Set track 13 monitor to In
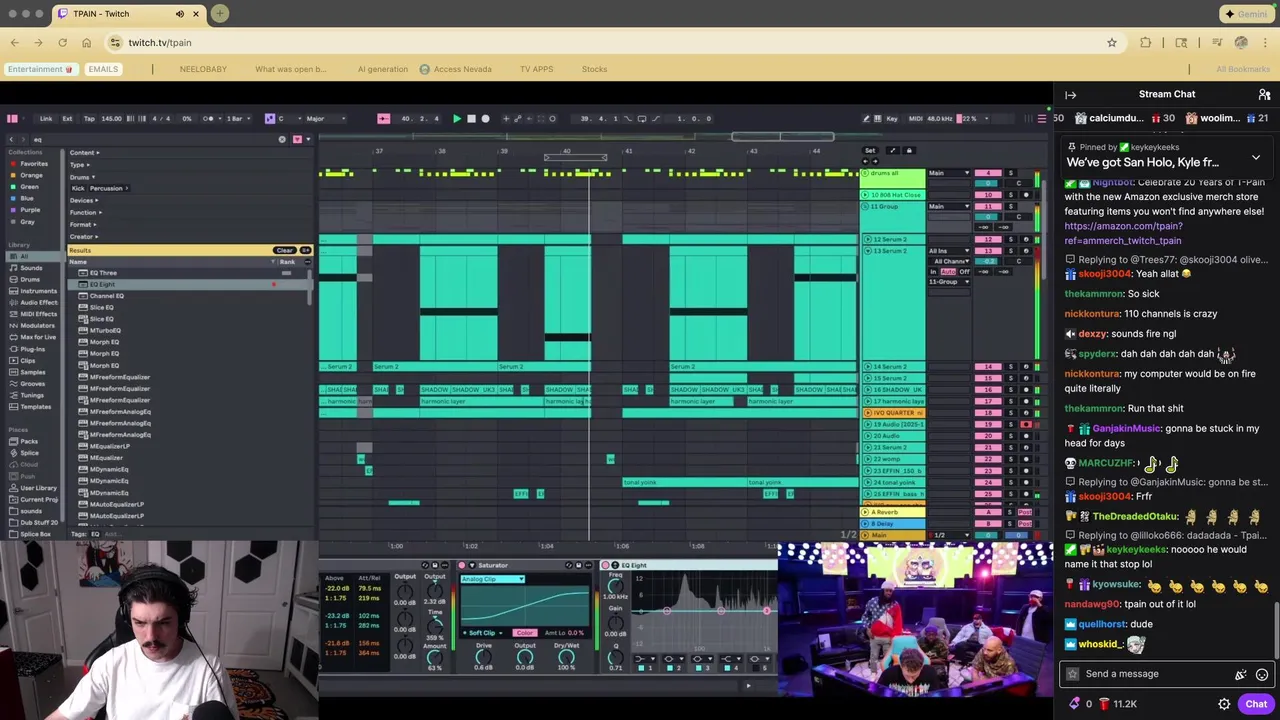The height and width of the screenshot is (720, 1280). click(934, 272)
